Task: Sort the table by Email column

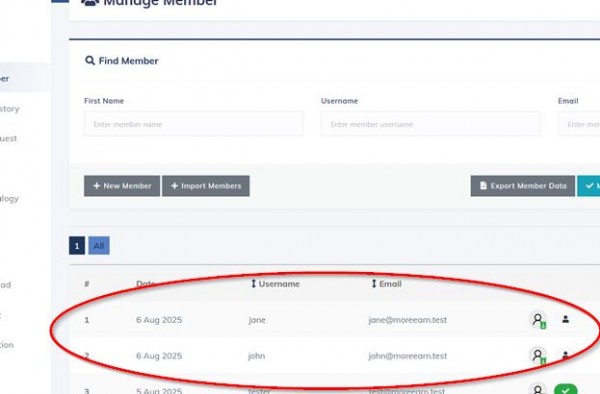Action: point(386,284)
